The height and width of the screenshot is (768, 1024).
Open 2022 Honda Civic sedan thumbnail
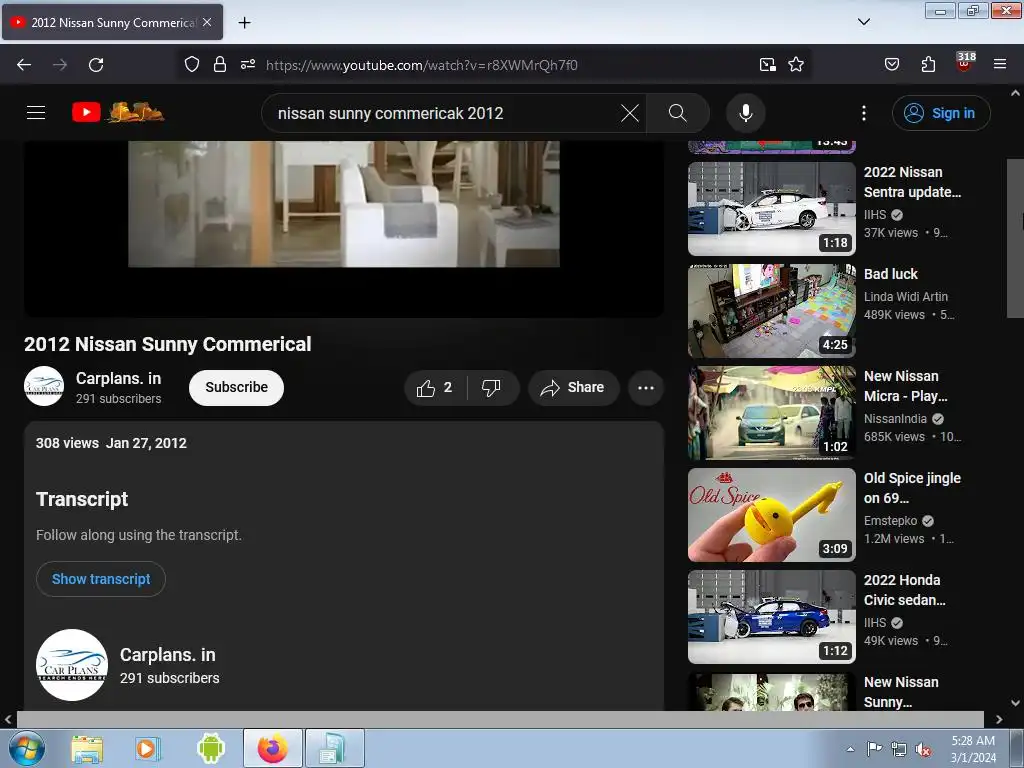pyautogui.click(x=772, y=616)
